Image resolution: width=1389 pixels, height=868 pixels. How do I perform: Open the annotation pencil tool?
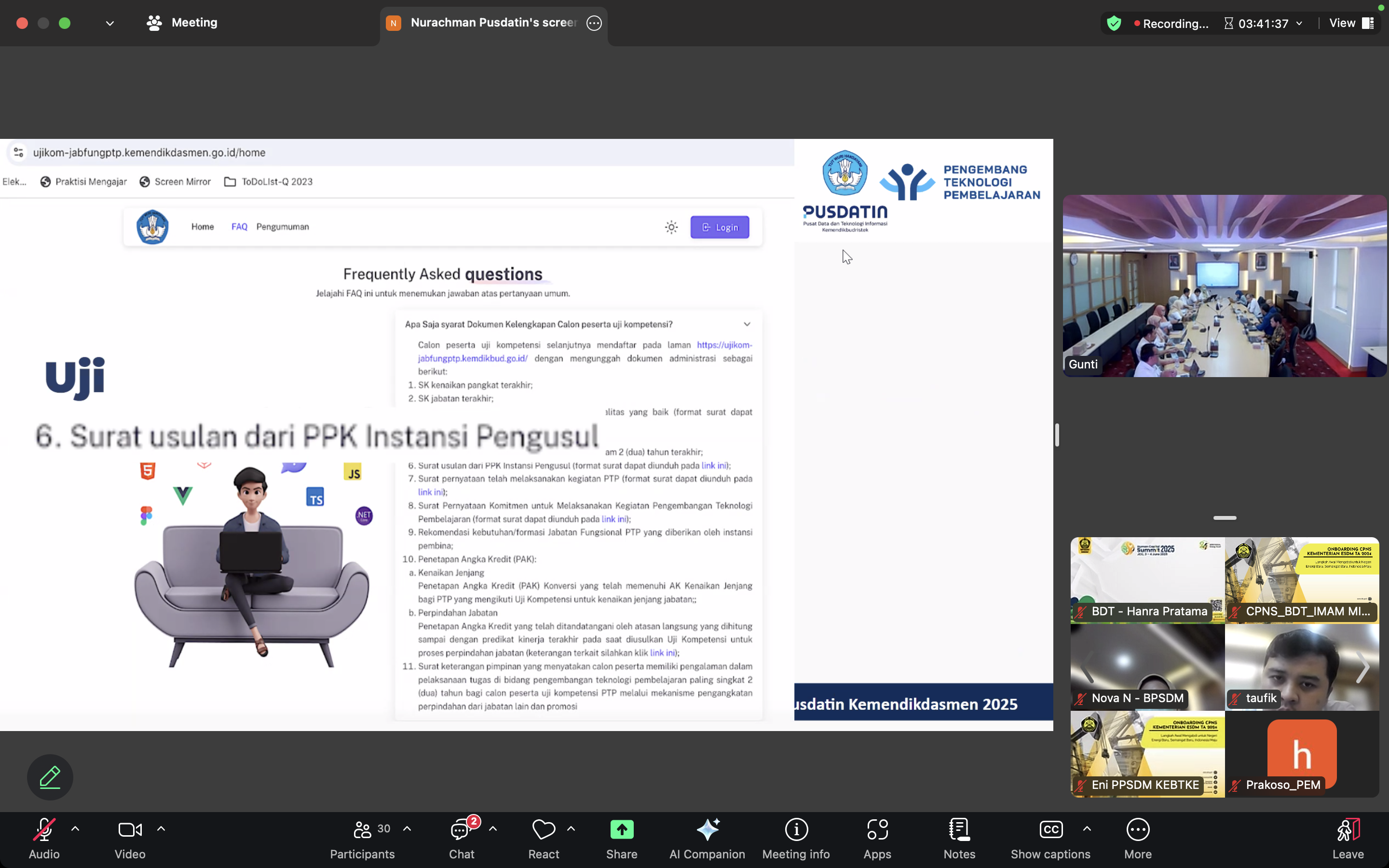coord(50,777)
